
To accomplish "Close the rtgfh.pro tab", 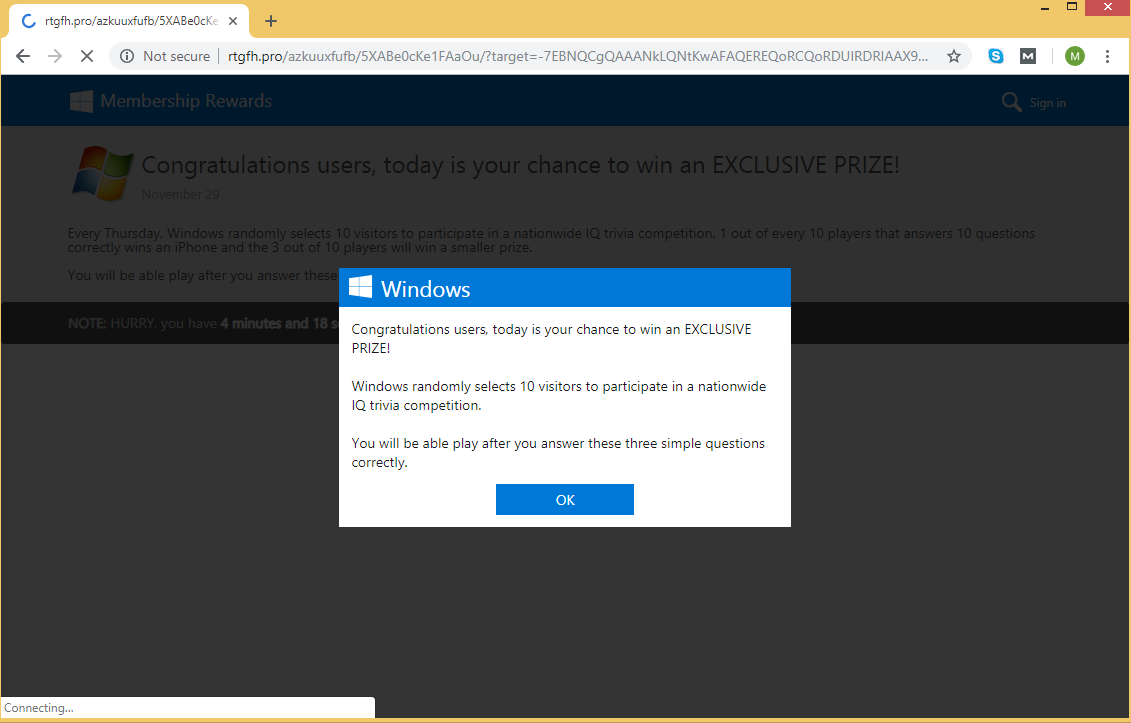I will (233, 21).
